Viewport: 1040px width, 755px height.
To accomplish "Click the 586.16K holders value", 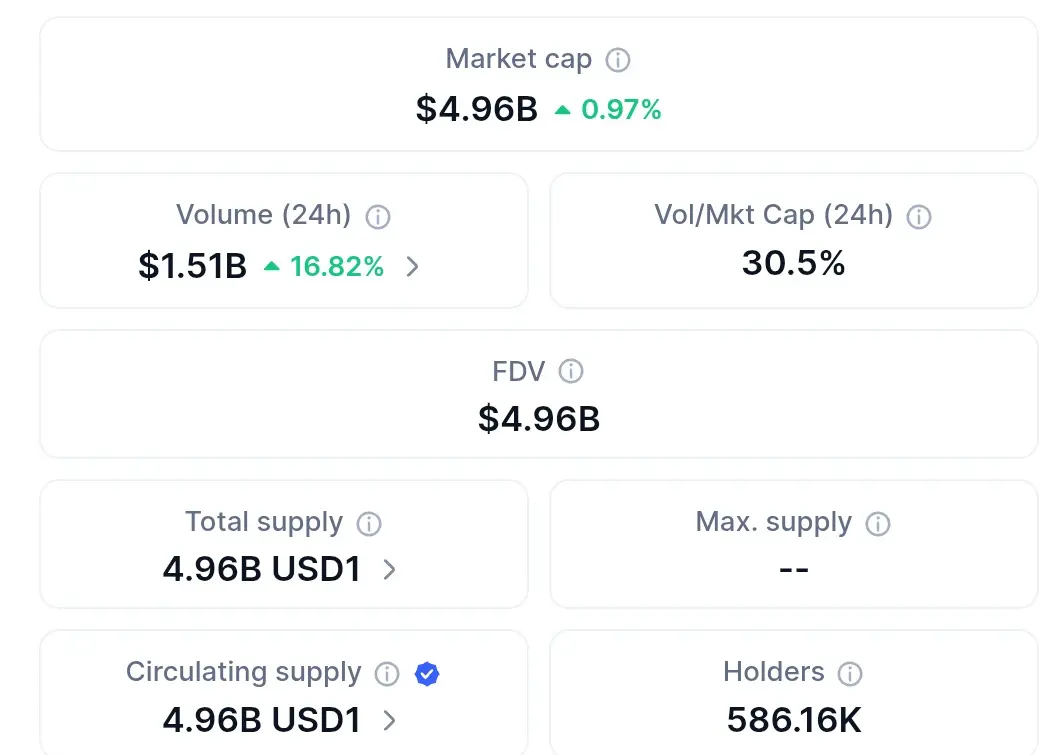I will tap(794, 719).
